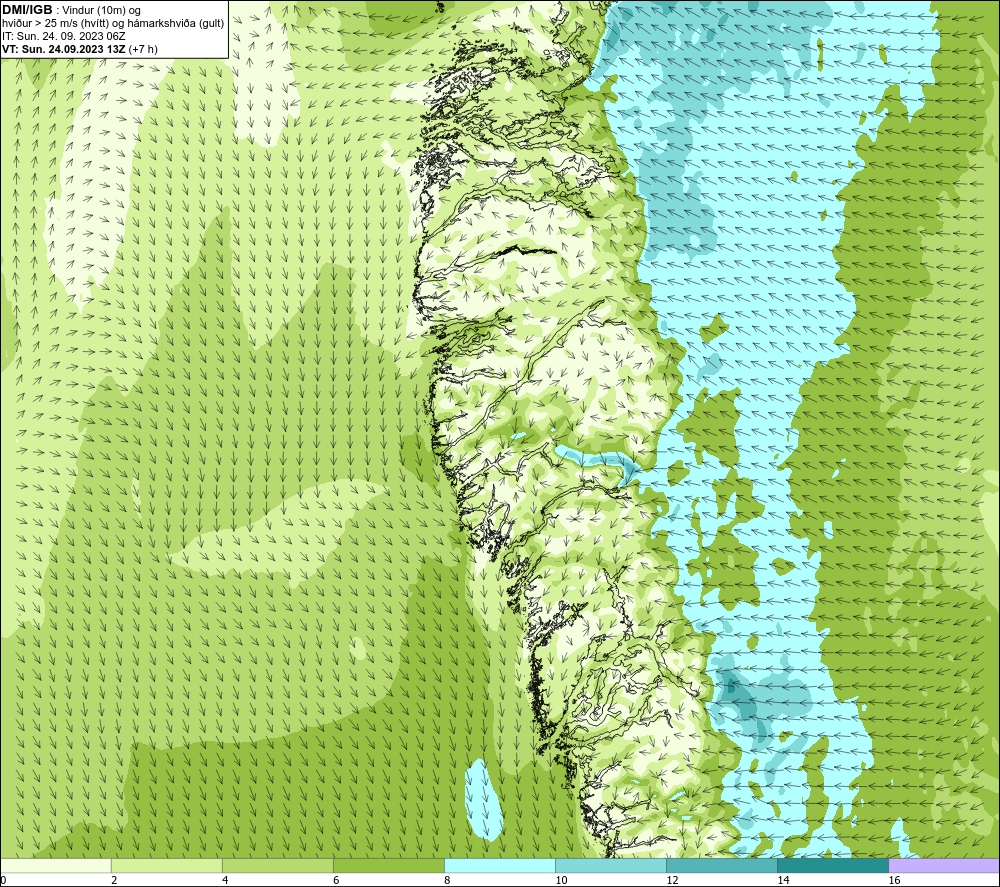
Task: Click the 10-12 m/s legend swatch
Action: (610, 865)
